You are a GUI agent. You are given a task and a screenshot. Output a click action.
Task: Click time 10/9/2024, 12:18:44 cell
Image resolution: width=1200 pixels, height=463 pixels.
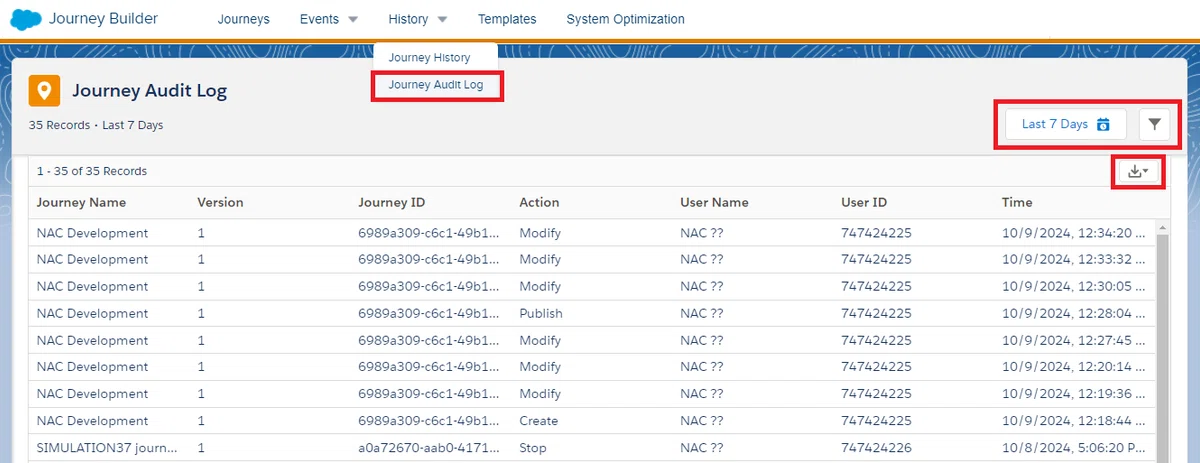[x=1073, y=421]
